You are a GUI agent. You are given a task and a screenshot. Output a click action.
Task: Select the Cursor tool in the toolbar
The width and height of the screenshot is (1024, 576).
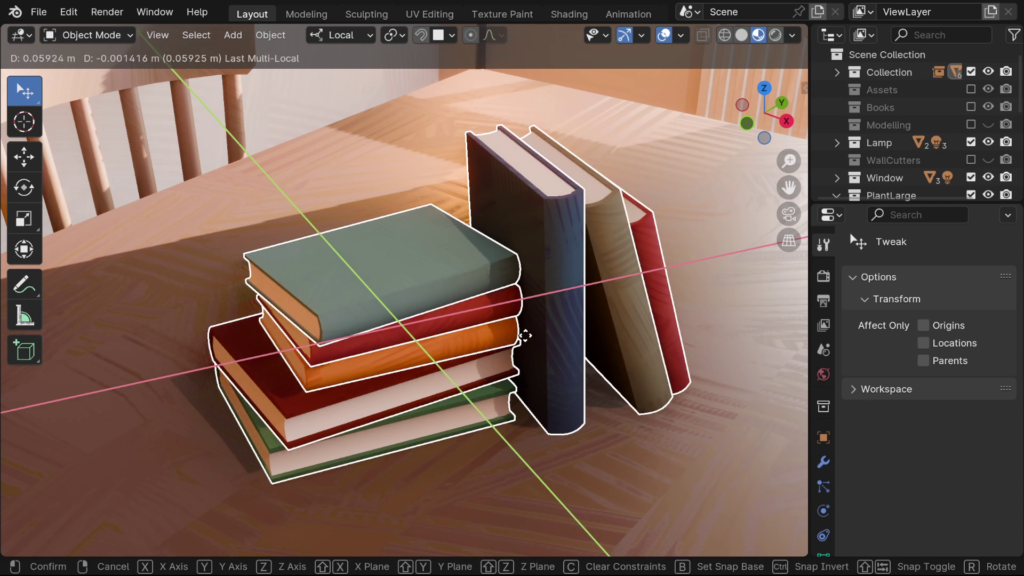pyautogui.click(x=24, y=122)
